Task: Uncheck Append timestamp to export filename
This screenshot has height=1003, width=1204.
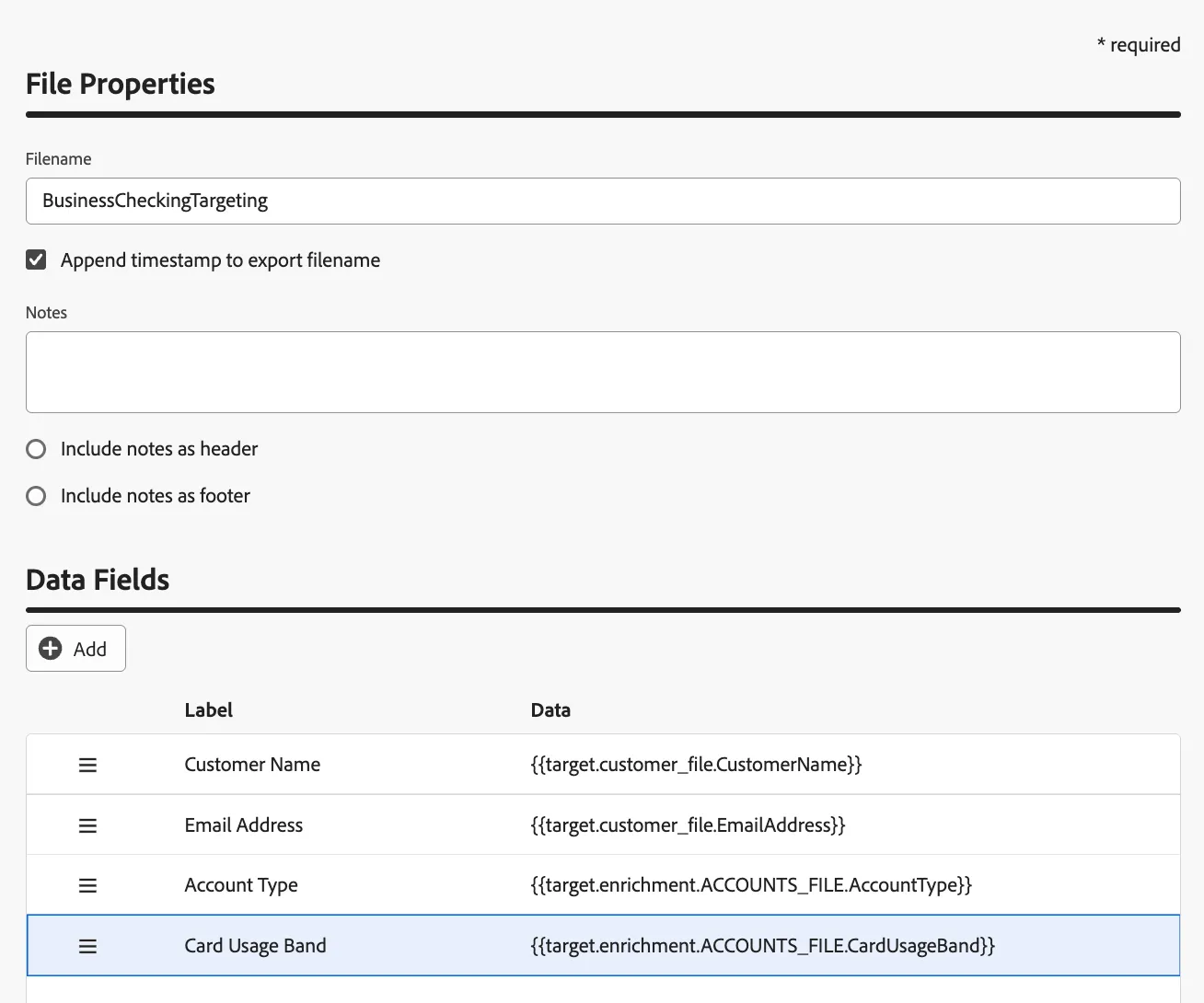Action: coord(36,259)
